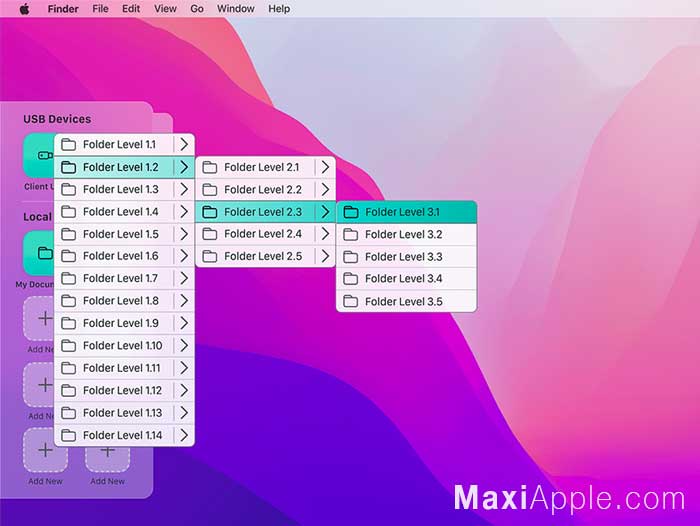Expand Folder Level 2.1 with its chevron
The image size is (700, 526).
[325, 167]
